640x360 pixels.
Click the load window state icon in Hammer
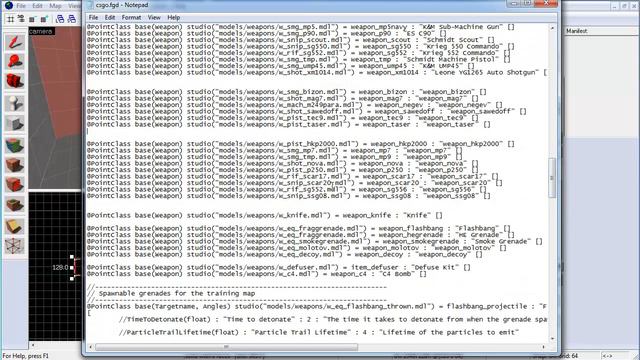pos(60,19)
